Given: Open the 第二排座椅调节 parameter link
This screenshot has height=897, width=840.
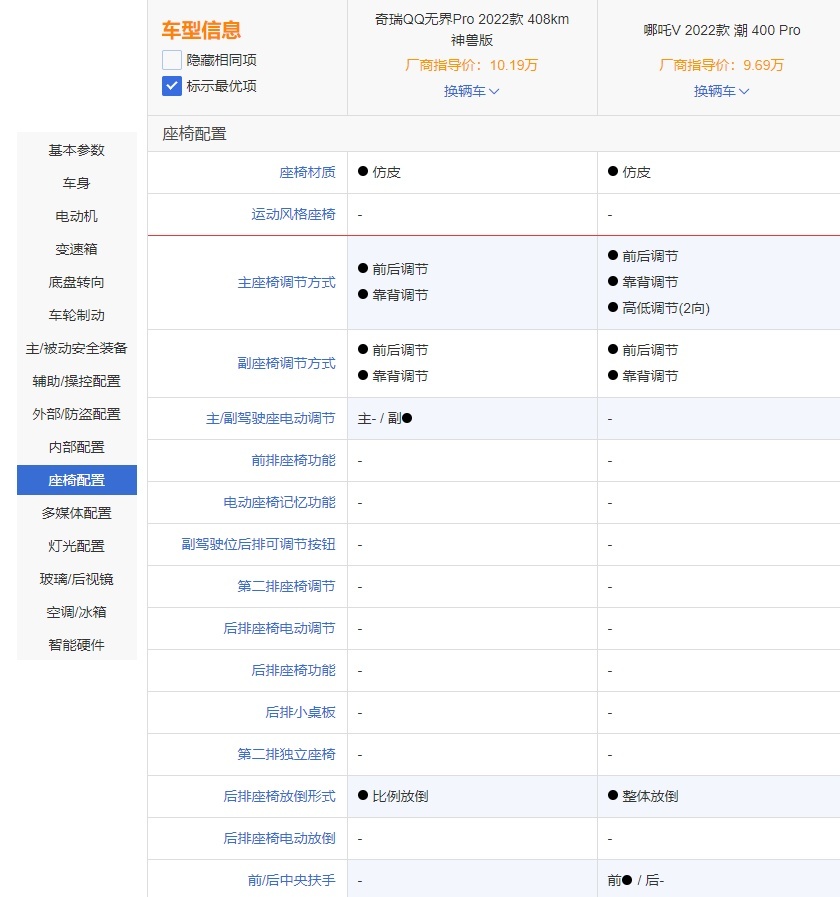Looking at the screenshot, I should (x=286, y=586).
